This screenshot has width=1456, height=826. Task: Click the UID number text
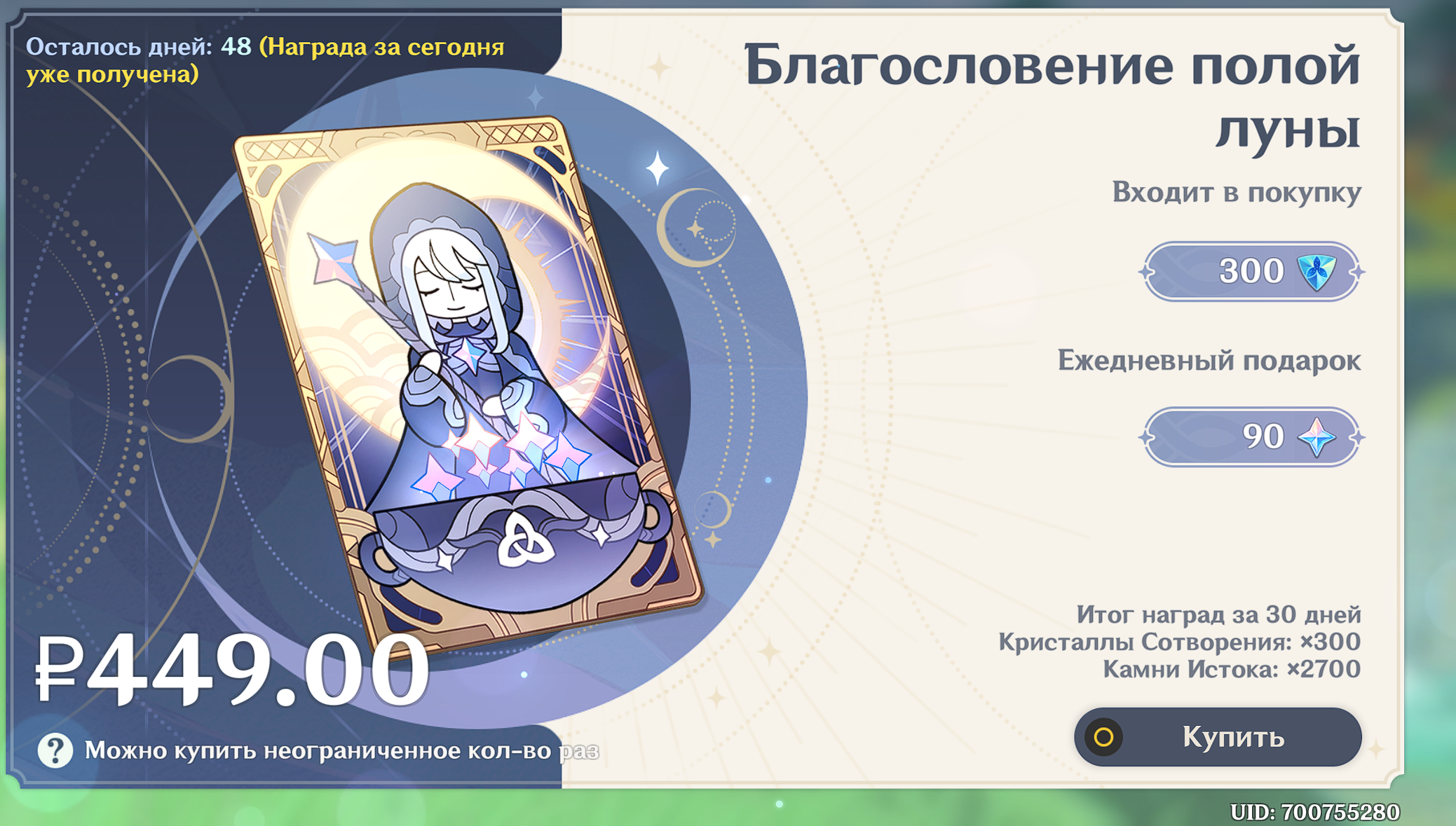point(1315,812)
